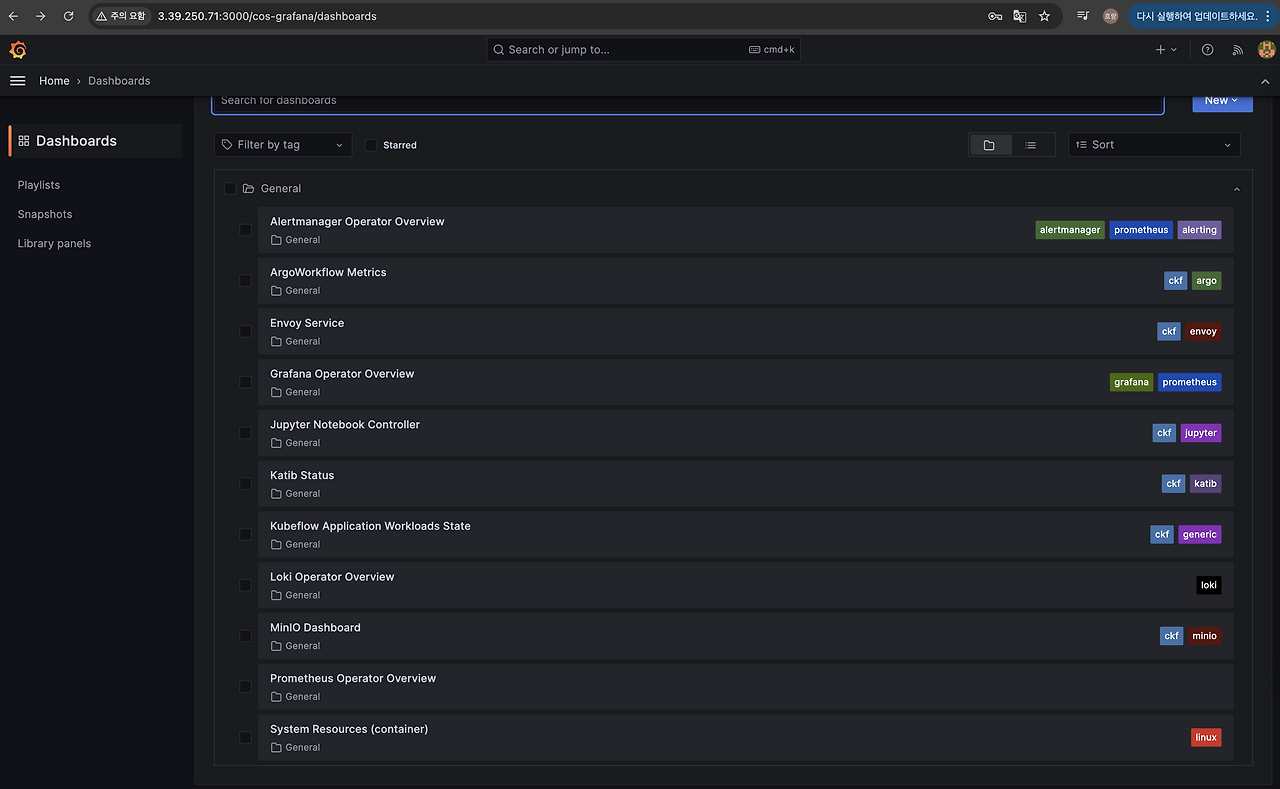
Task: Click the alertmanager tag
Action: click(1070, 230)
